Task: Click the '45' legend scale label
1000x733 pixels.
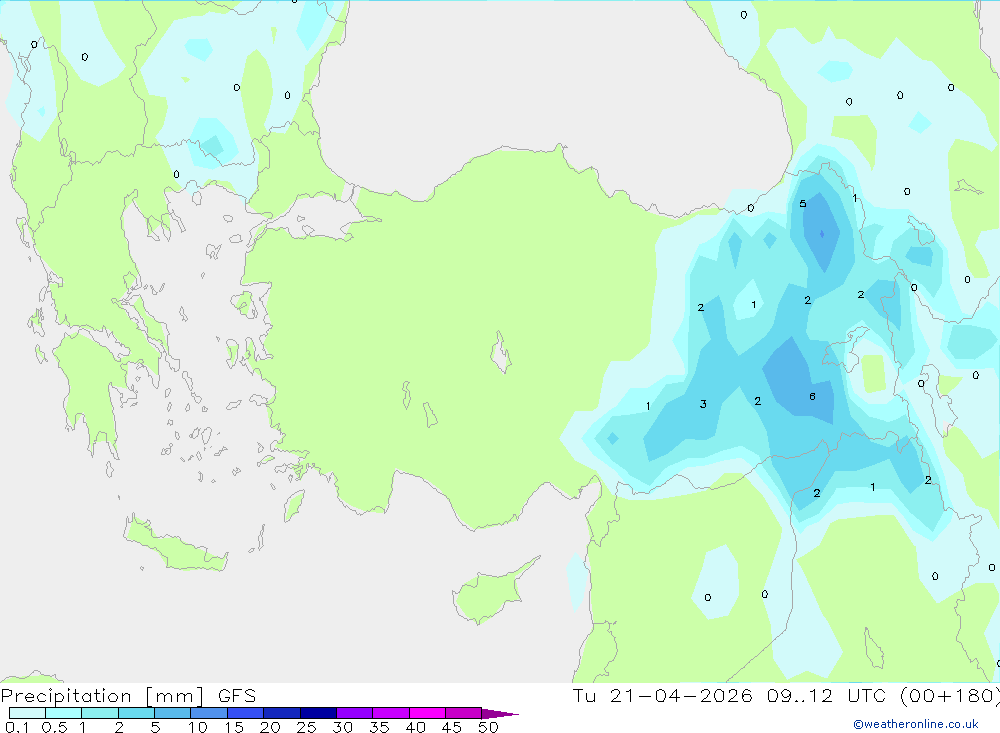Action: click(x=452, y=727)
